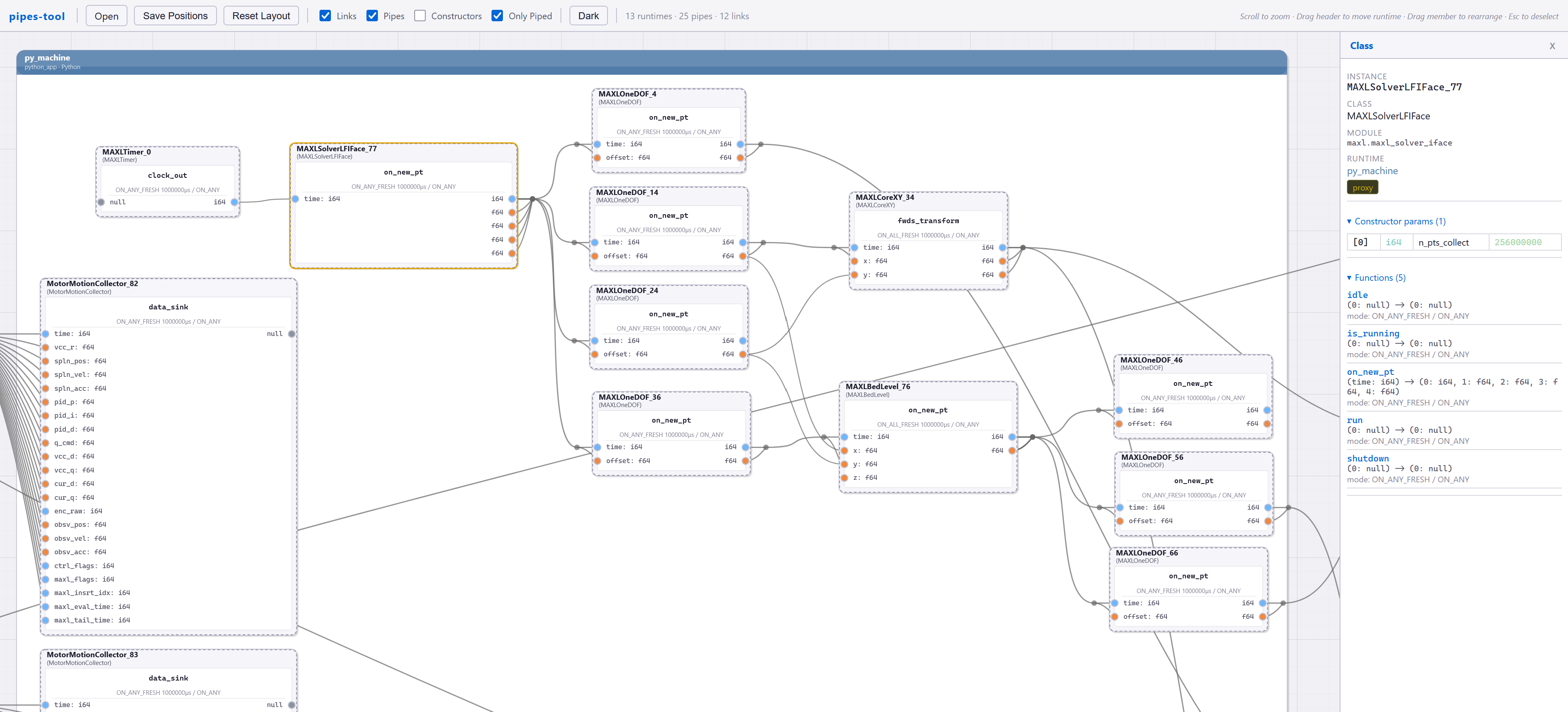Toggle the Only Piped checkbox

click(497, 16)
